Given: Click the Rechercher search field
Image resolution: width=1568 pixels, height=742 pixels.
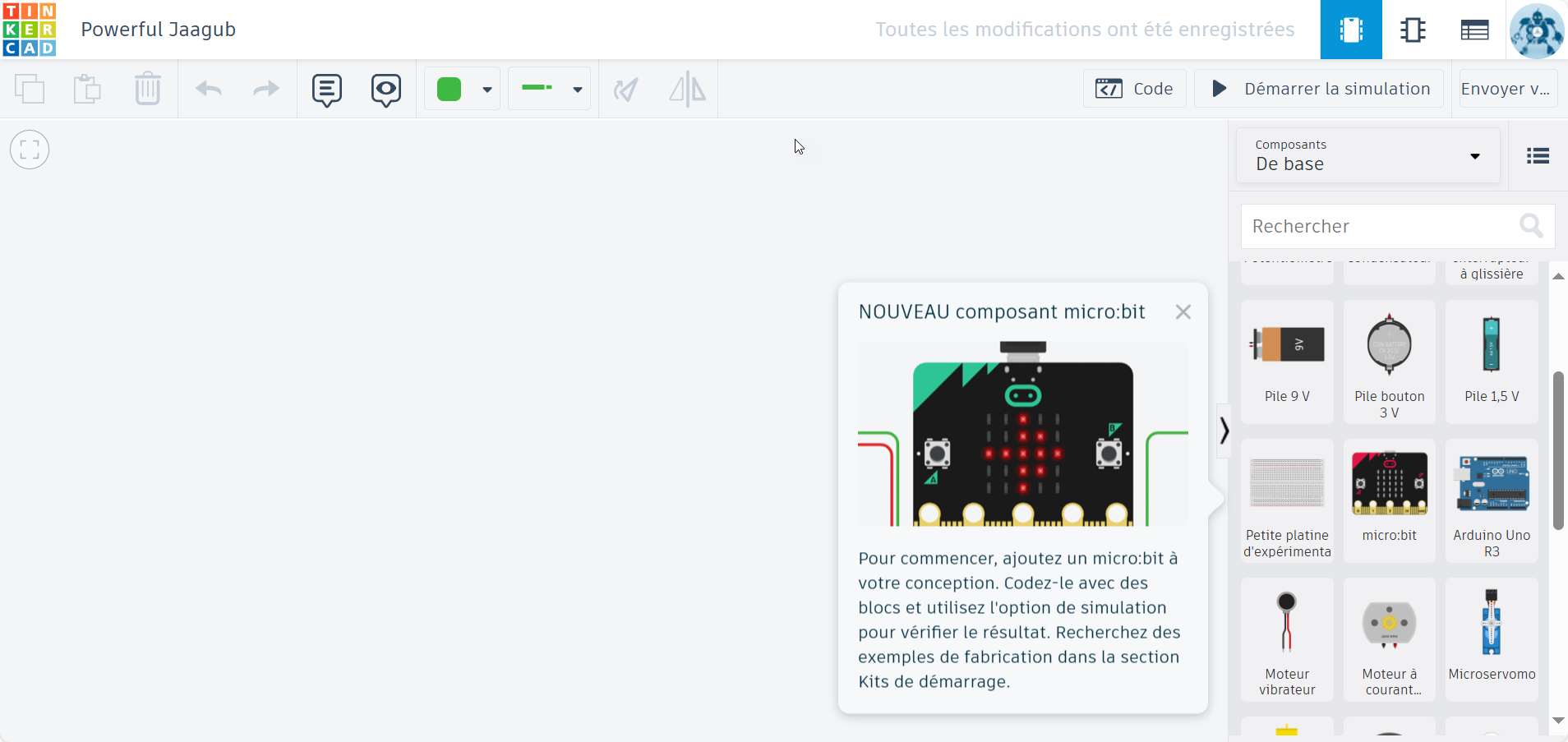Looking at the screenshot, I should coord(1381,226).
